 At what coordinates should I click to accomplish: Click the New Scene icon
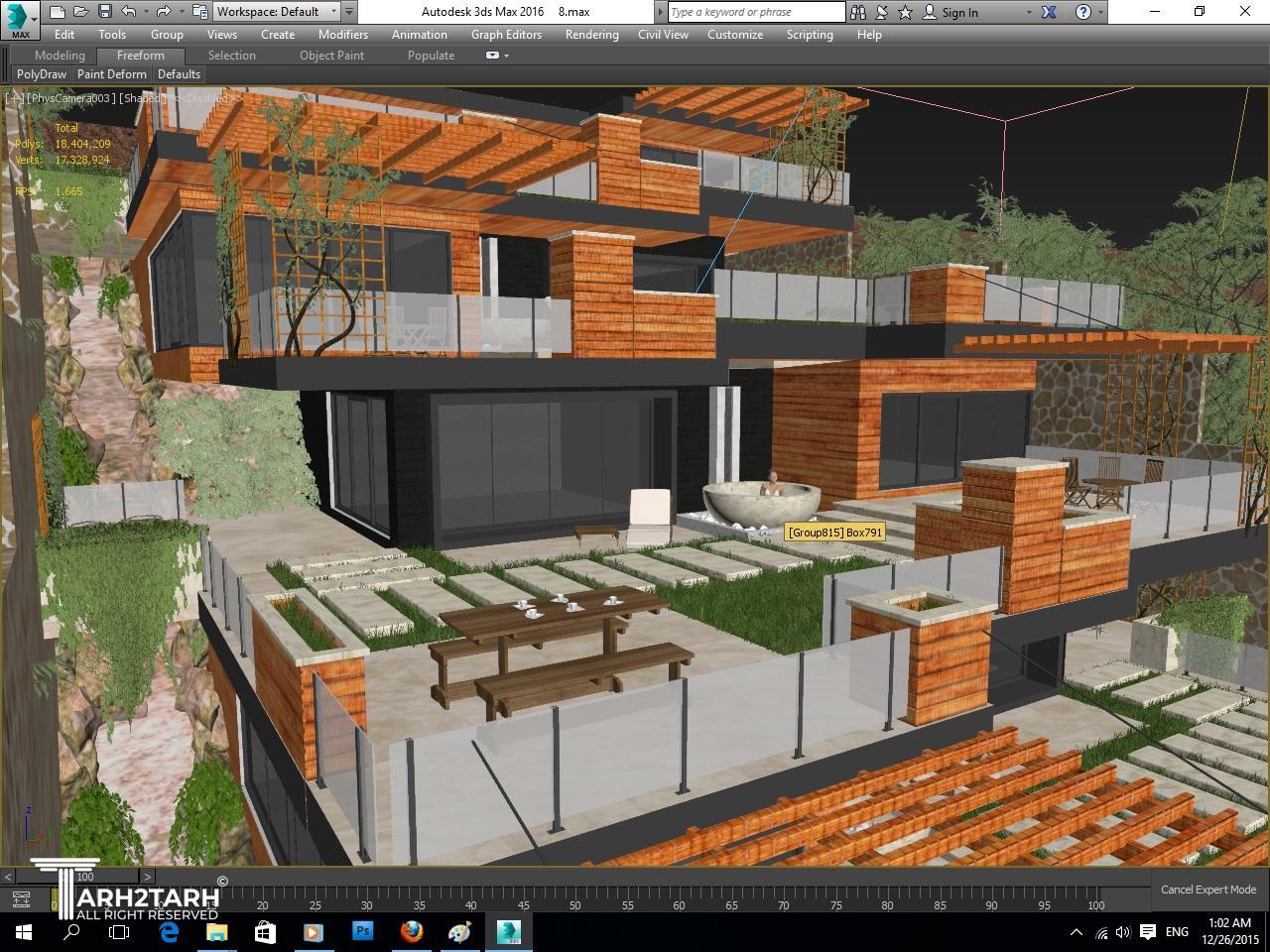coord(58,12)
